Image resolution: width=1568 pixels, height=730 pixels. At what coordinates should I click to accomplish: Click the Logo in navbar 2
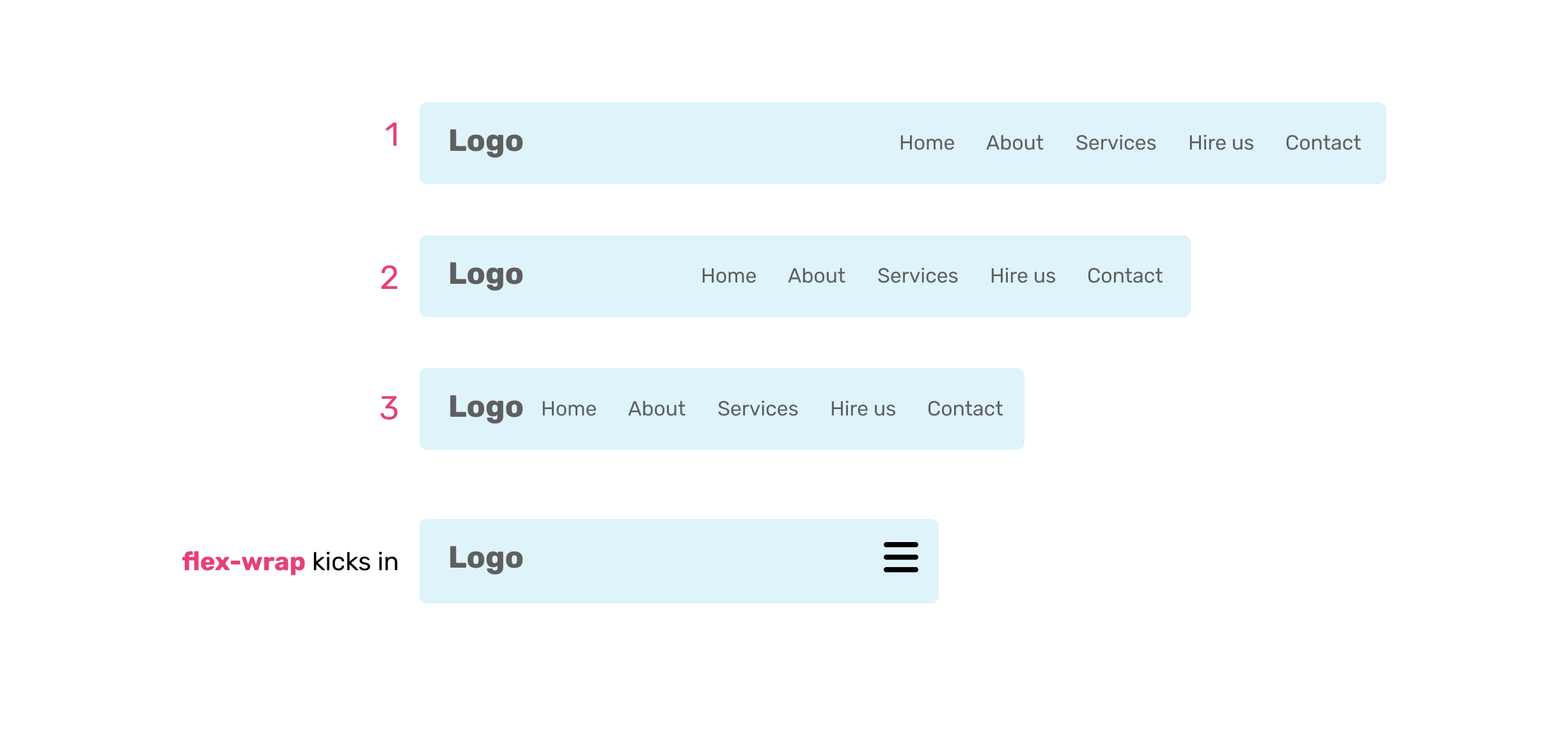486,274
